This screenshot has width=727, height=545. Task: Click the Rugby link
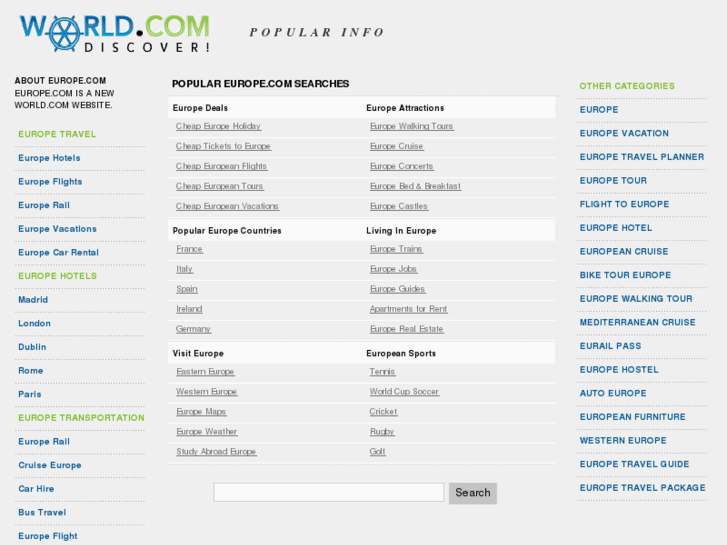point(382,432)
